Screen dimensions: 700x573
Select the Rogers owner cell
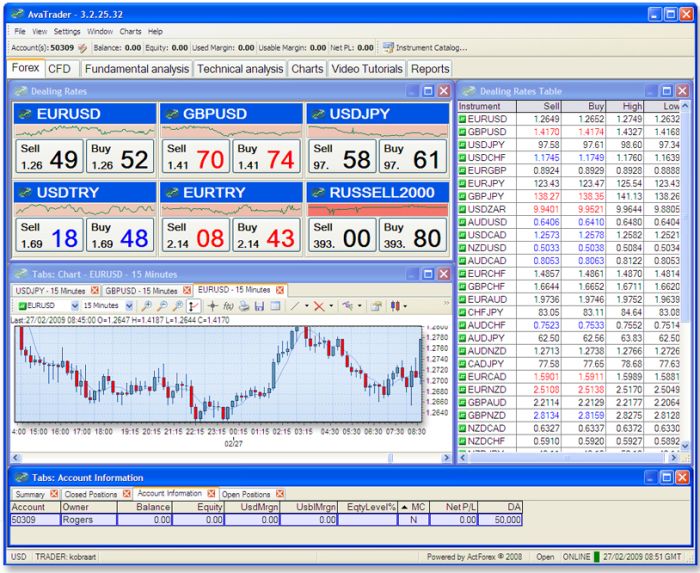coord(88,519)
